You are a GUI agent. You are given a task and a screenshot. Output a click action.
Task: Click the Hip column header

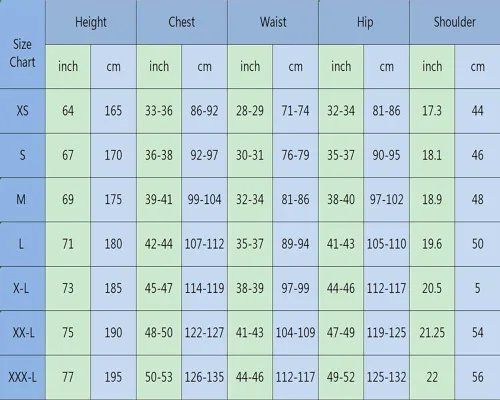tap(364, 22)
